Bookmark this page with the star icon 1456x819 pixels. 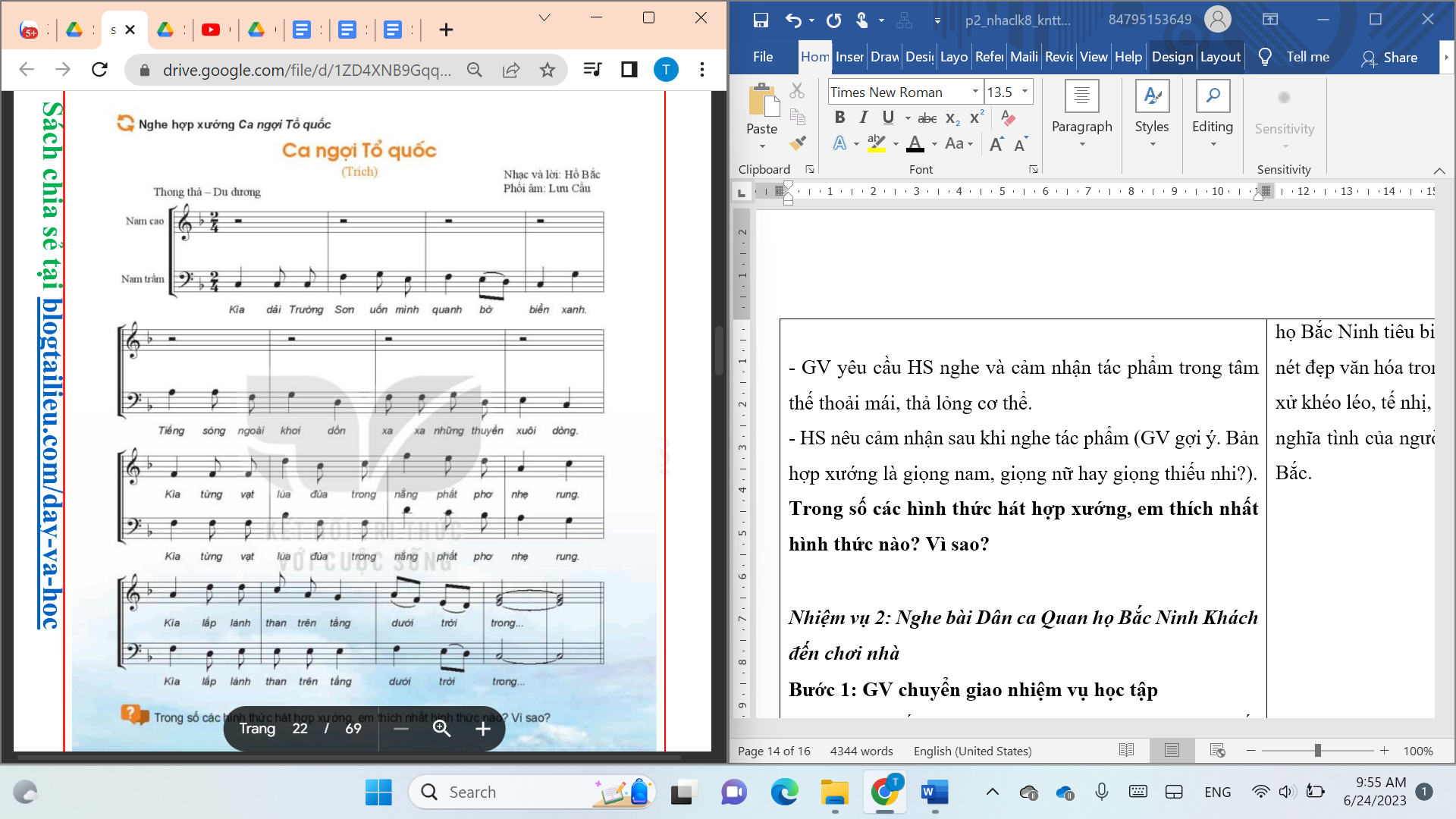coord(547,70)
